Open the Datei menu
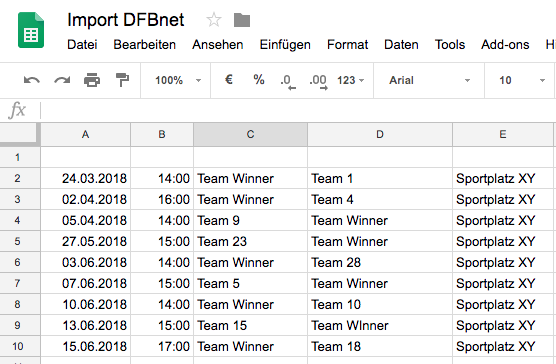The width and height of the screenshot is (556, 364). (82, 45)
